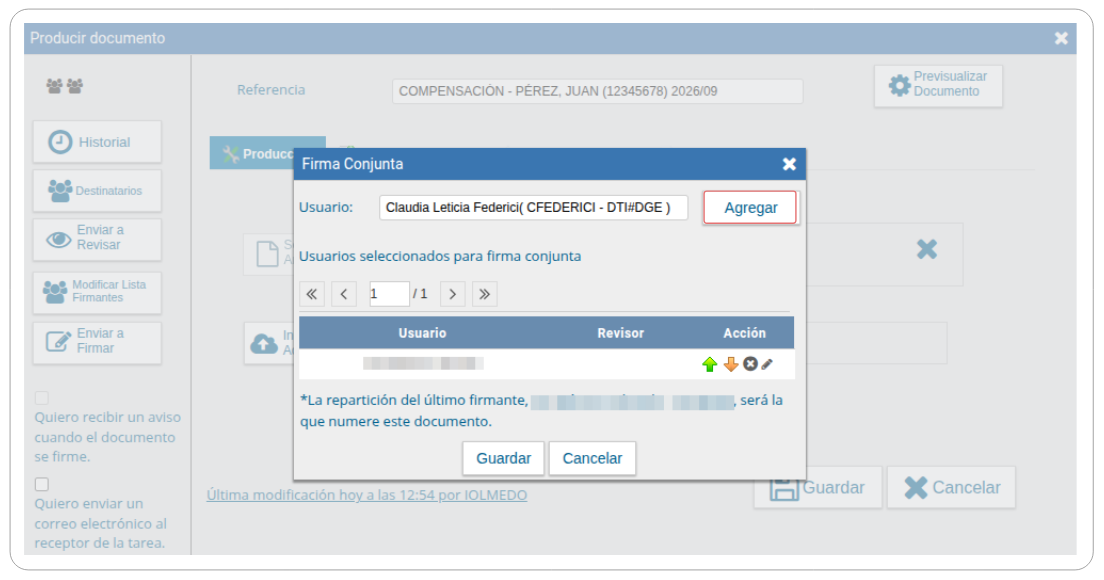Click the main window Guardar button with disk icon

pyautogui.click(x=818, y=487)
